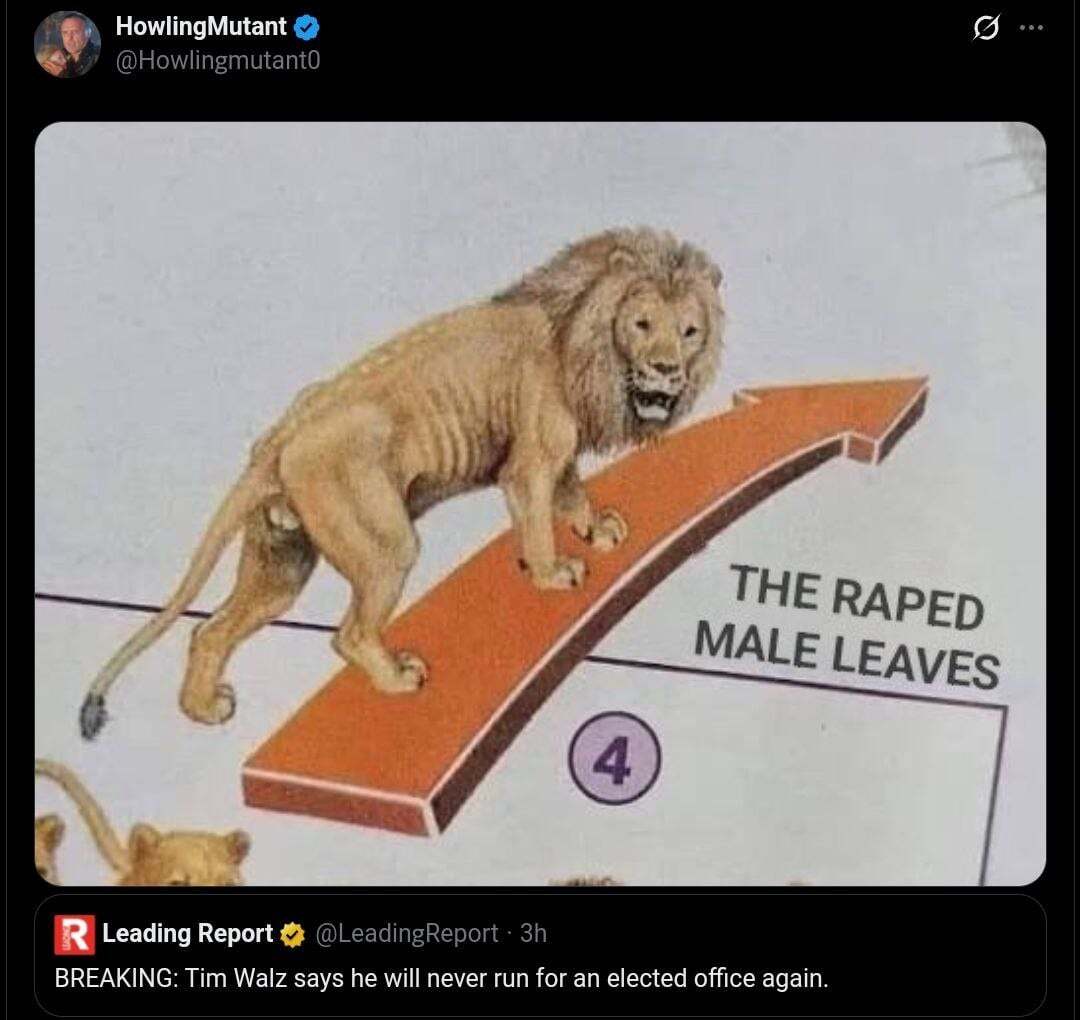This screenshot has width=1080, height=1020.
Task: Click the HowlingMutant display name
Action: [200, 26]
